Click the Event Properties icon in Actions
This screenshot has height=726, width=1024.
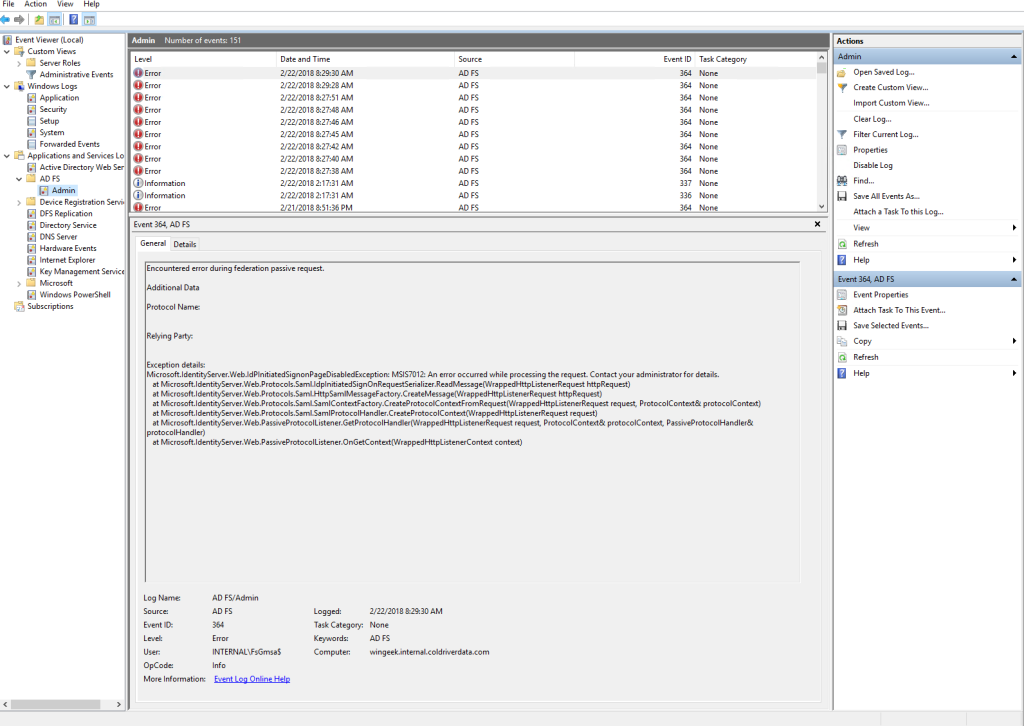tap(842, 295)
